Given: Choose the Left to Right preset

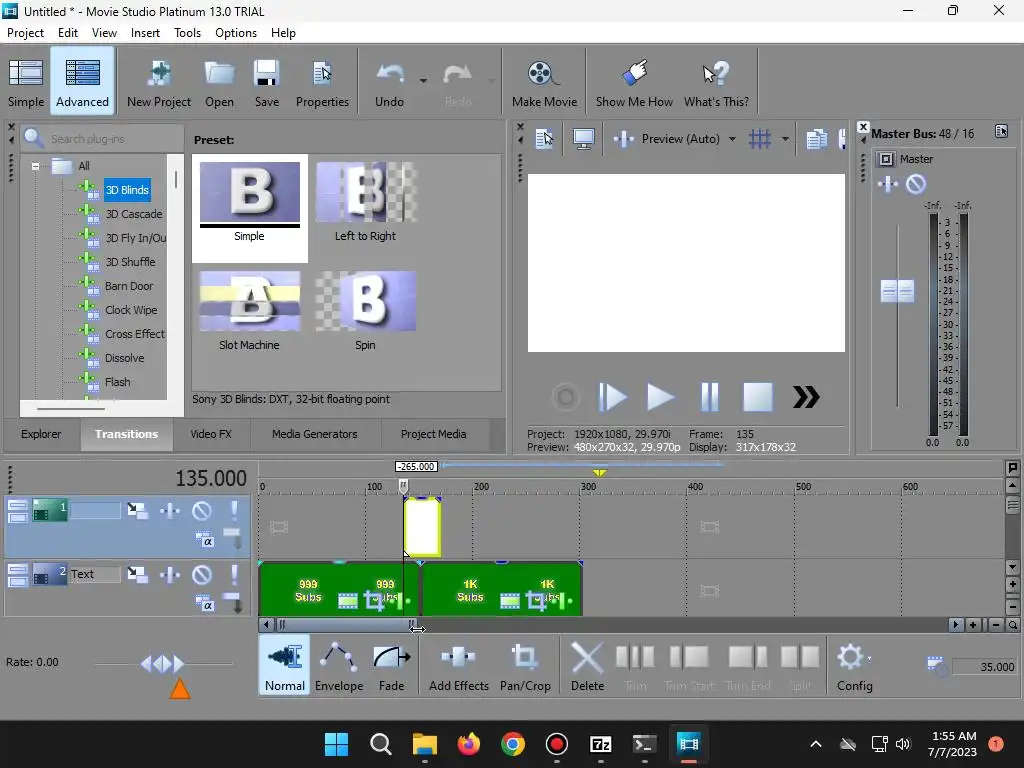Looking at the screenshot, I should click(366, 202).
